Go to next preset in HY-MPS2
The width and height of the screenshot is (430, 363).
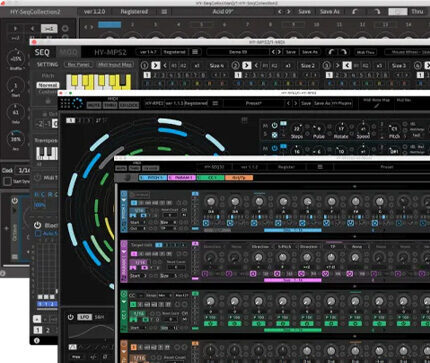(279, 52)
